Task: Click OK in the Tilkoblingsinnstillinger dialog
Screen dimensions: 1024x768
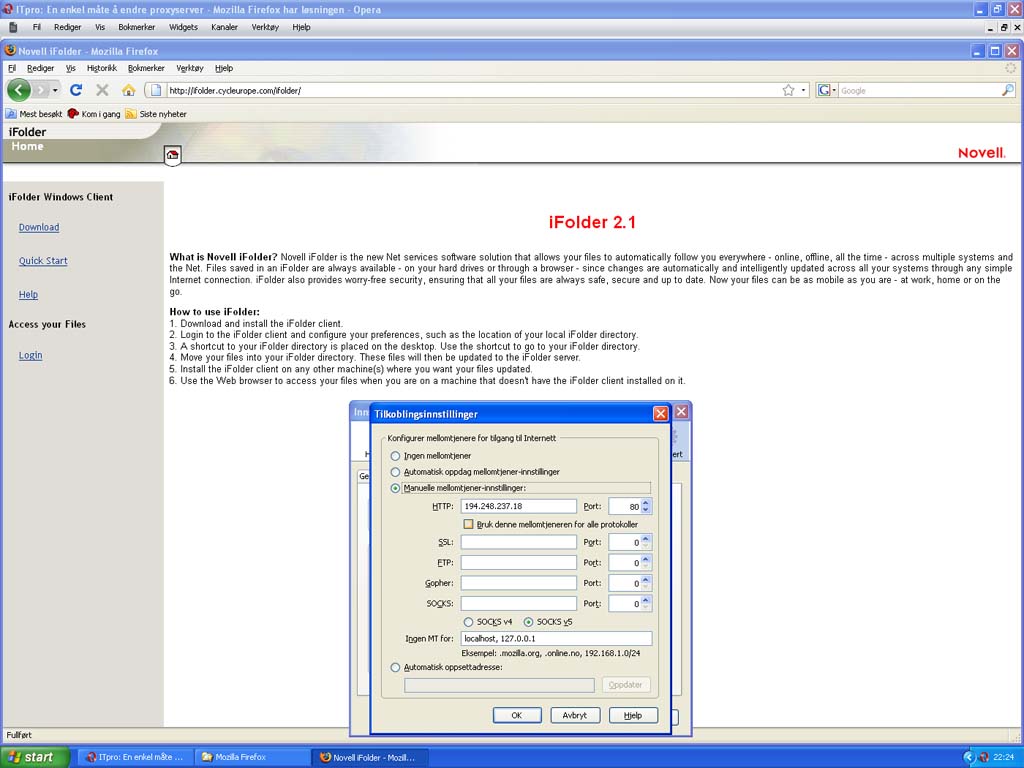Action: click(517, 715)
